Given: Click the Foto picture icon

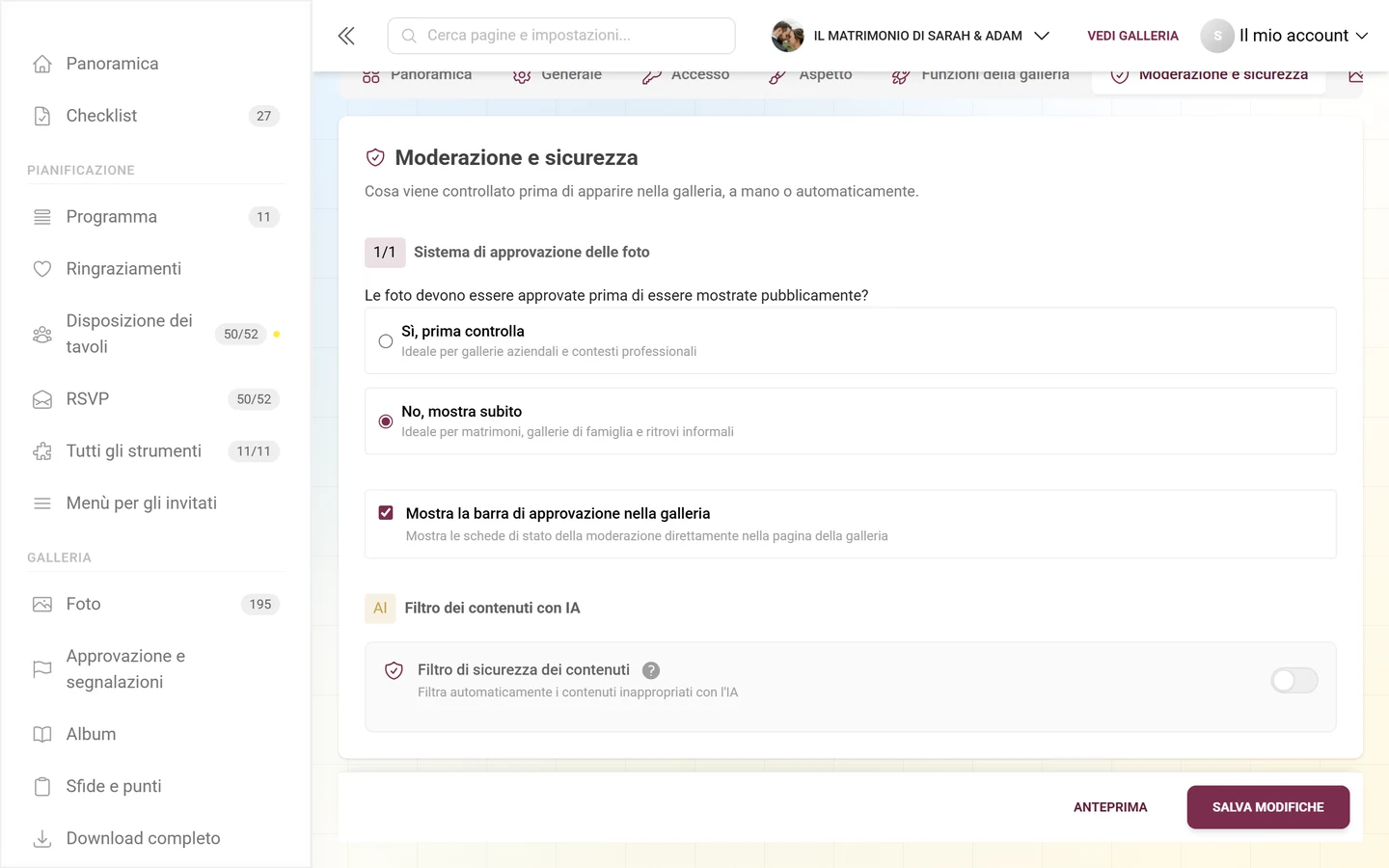Looking at the screenshot, I should pos(42,605).
